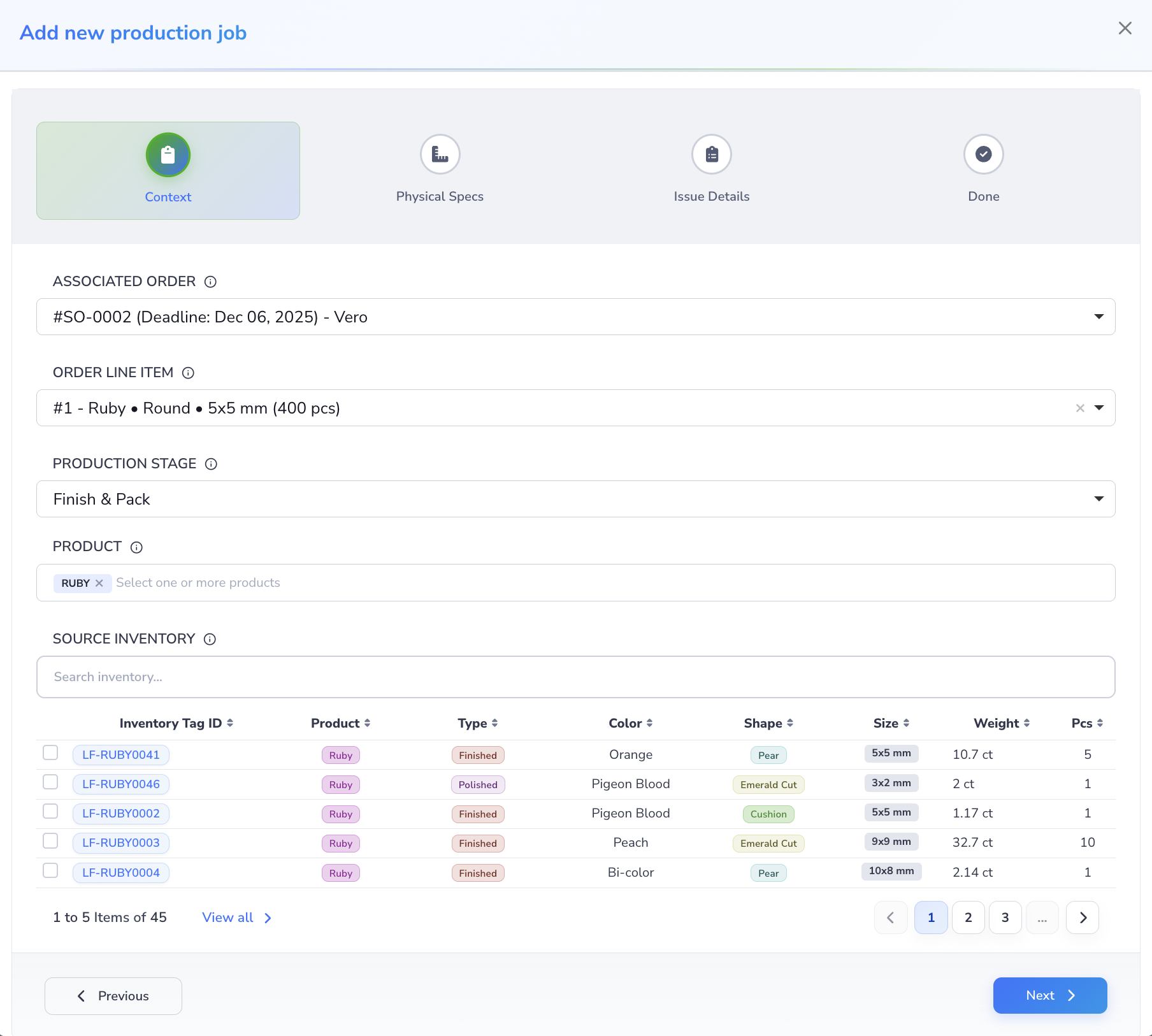
Task: Switch to the Physical Specs step
Action: (440, 171)
